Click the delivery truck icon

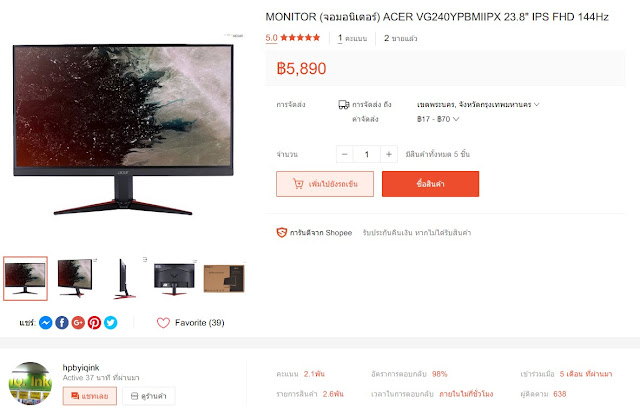[344, 105]
